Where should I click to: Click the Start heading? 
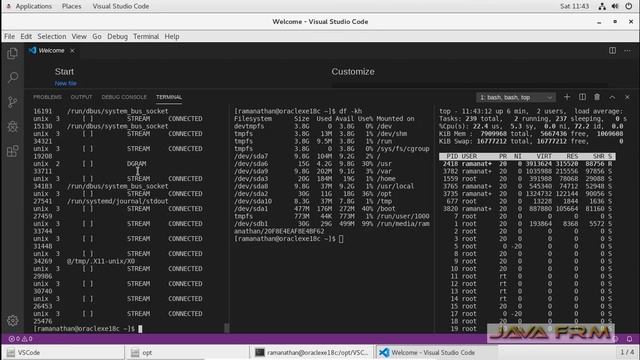64,71
